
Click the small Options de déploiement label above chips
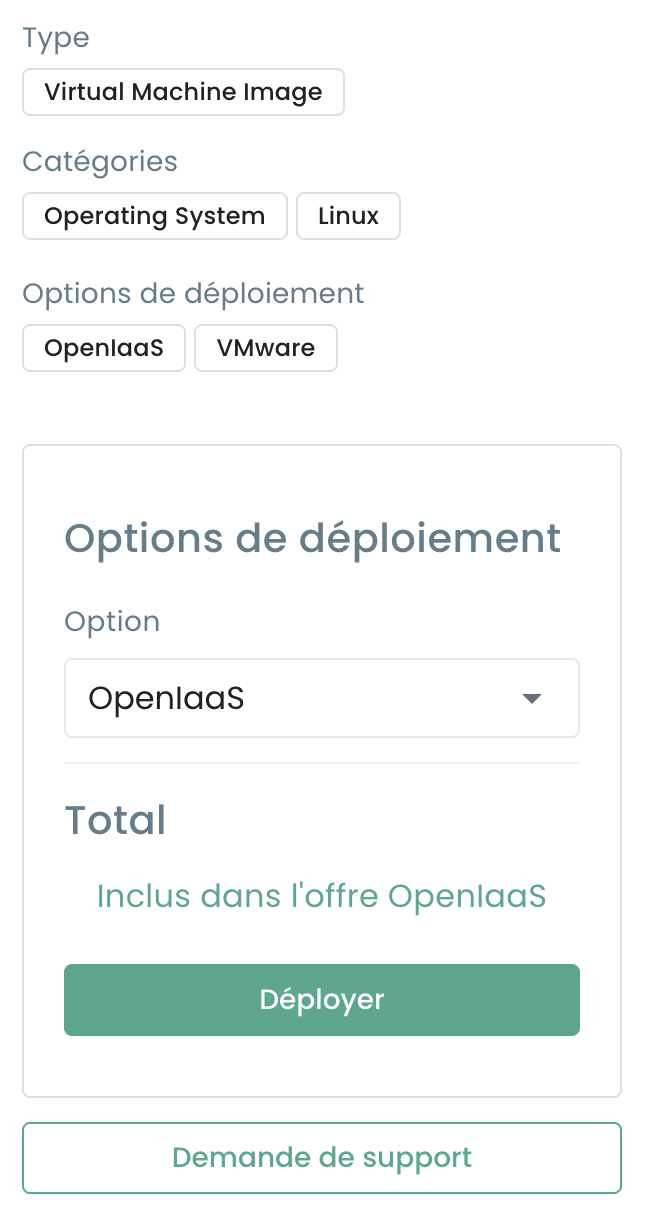(x=193, y=293)
